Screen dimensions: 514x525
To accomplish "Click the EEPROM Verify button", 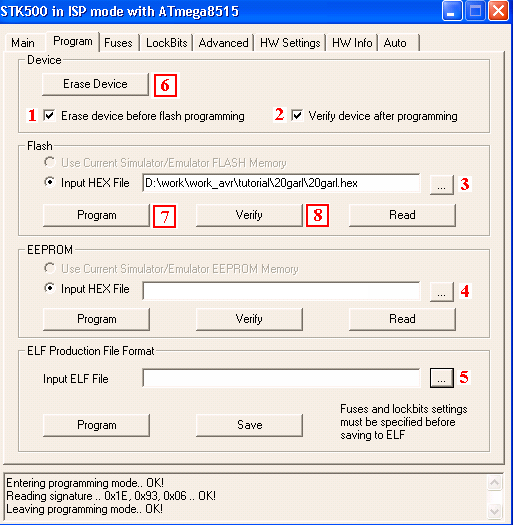I will [249, 319].
